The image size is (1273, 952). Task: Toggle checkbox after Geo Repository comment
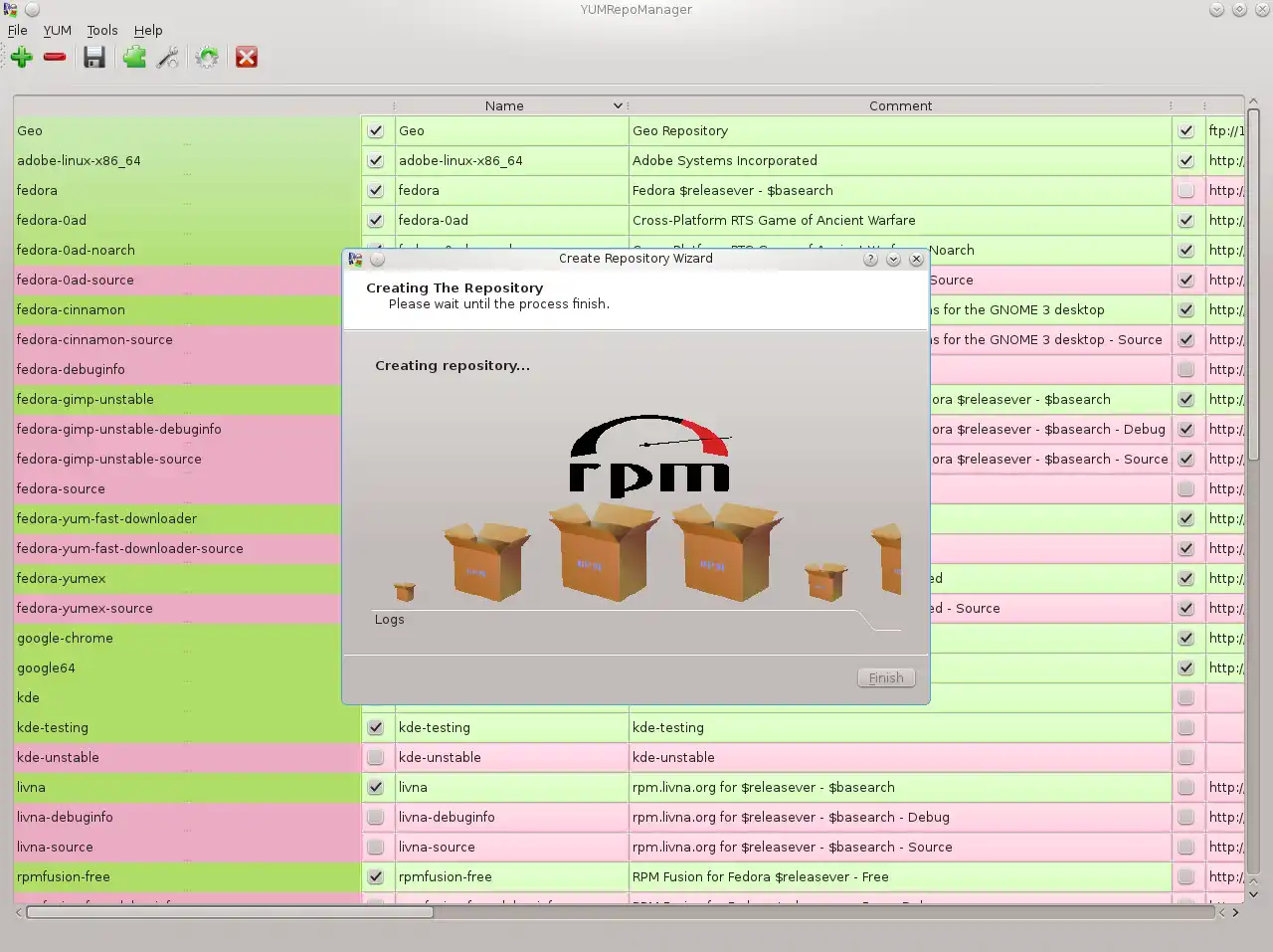[x=1185, y=130]
